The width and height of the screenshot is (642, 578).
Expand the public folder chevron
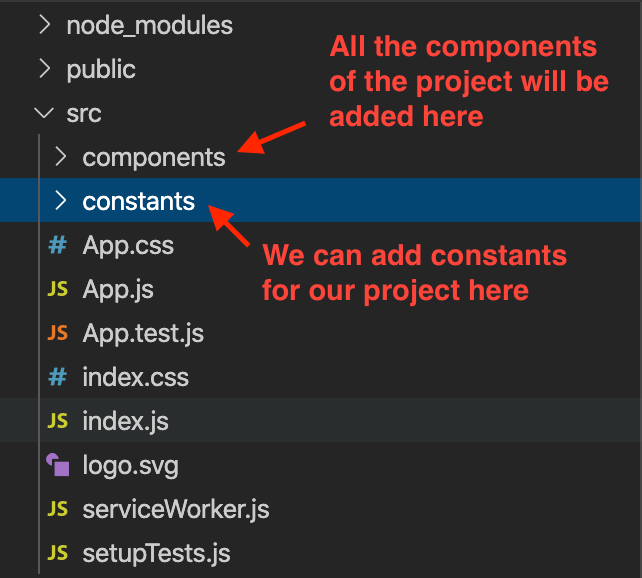pyautogui.click(x=44, y=70)
